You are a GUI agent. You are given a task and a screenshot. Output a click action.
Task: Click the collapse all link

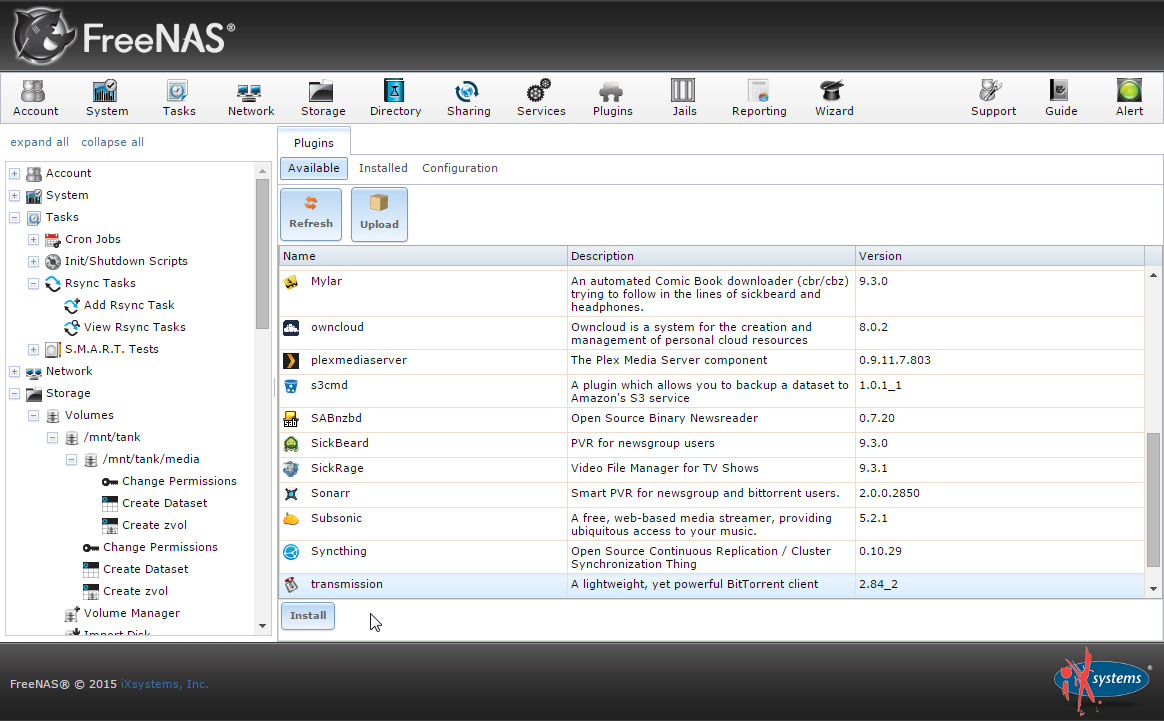point(112,142)
